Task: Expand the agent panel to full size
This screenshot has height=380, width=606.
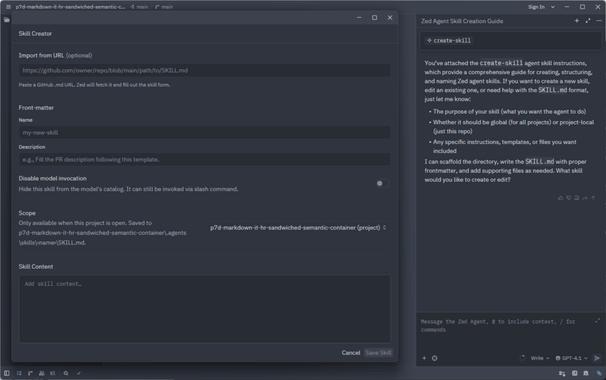Action: [588, 21]
